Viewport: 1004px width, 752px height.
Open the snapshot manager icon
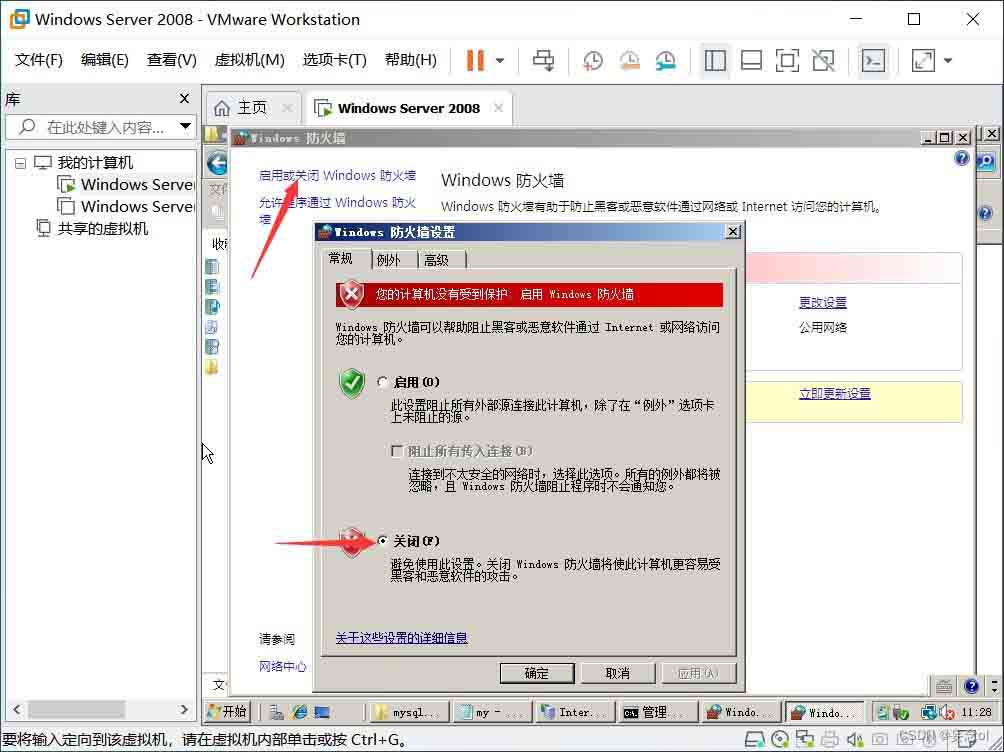tap(666, 61)
